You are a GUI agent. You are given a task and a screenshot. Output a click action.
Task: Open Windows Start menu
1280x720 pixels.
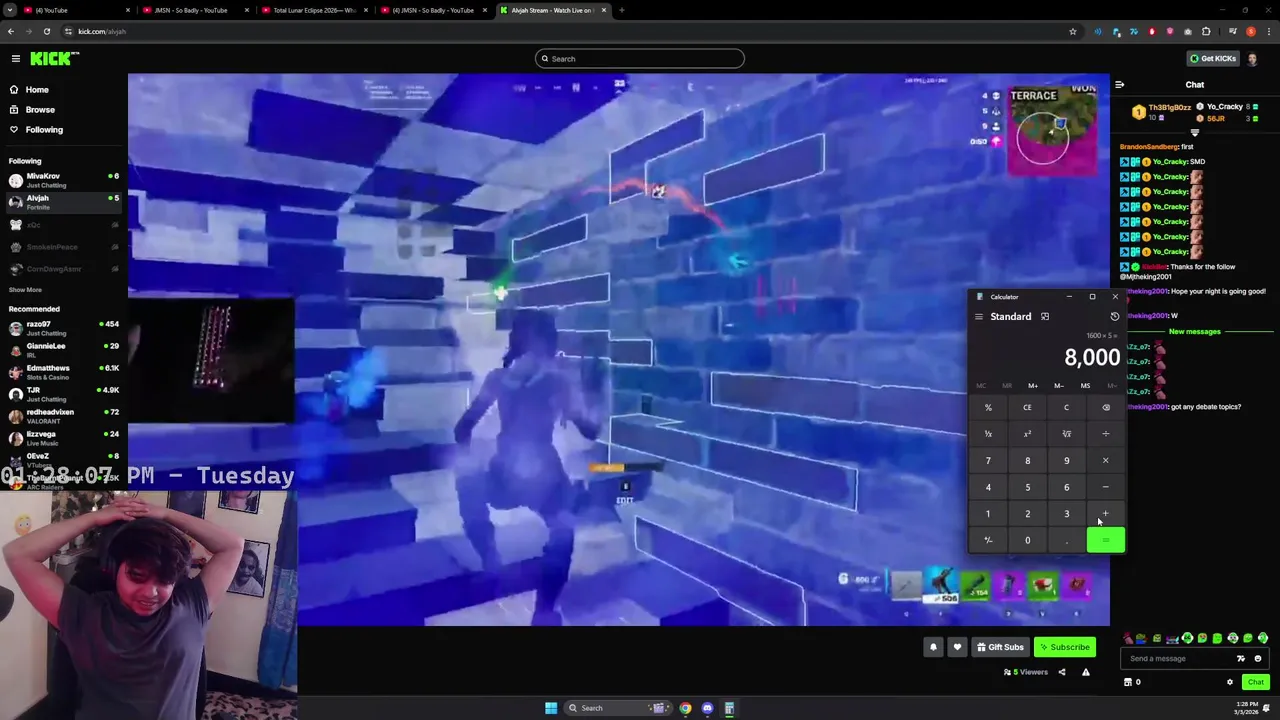pyautogui.click(x=551, y=708)
